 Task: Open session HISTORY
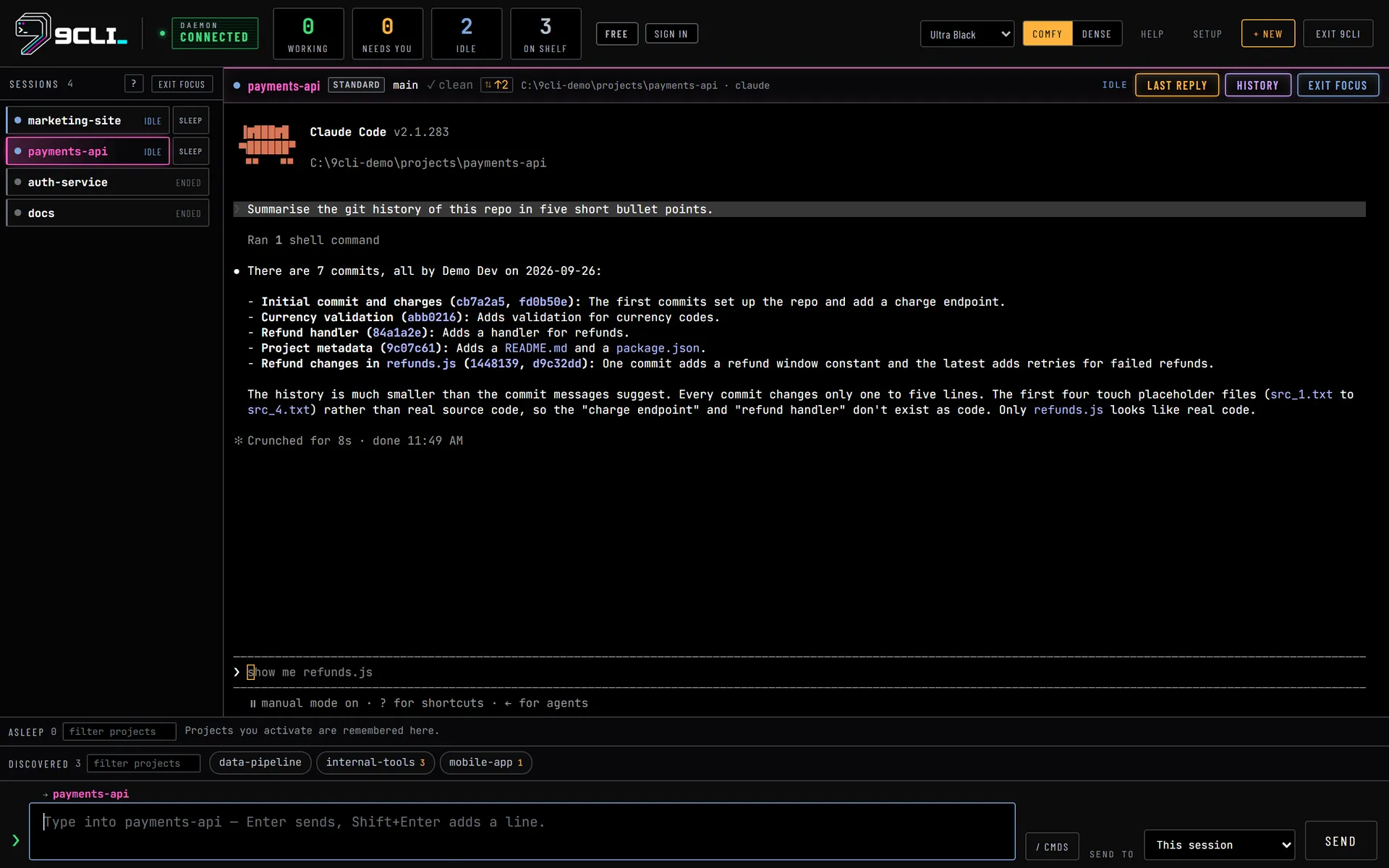click(1257, 85)
